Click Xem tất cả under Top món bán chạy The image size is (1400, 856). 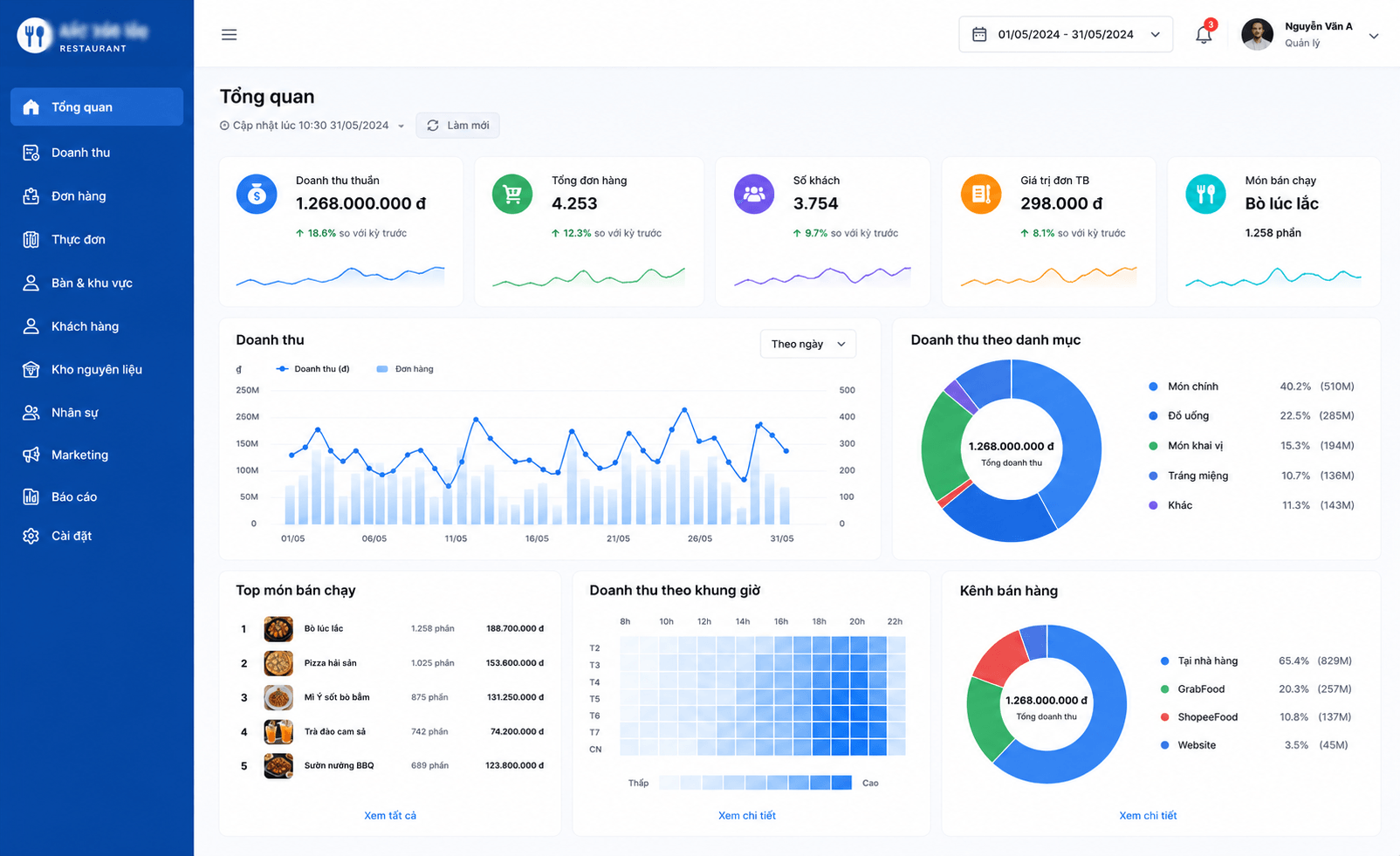tap(390, 816)
